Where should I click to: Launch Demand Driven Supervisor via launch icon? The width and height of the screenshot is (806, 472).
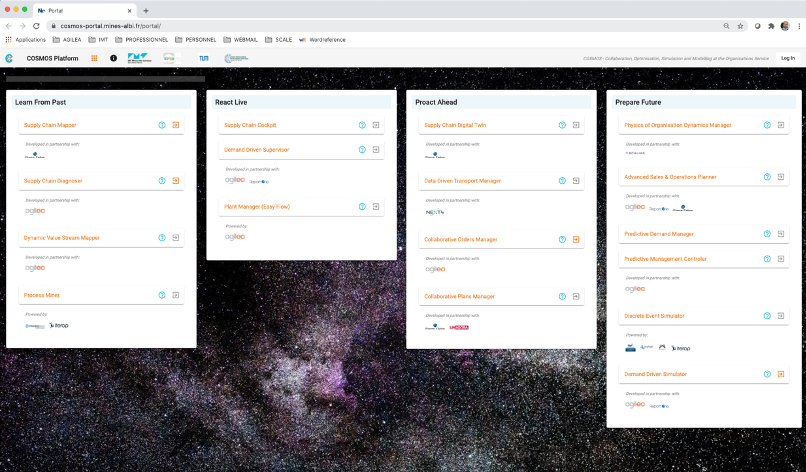[x=376, y=150]
